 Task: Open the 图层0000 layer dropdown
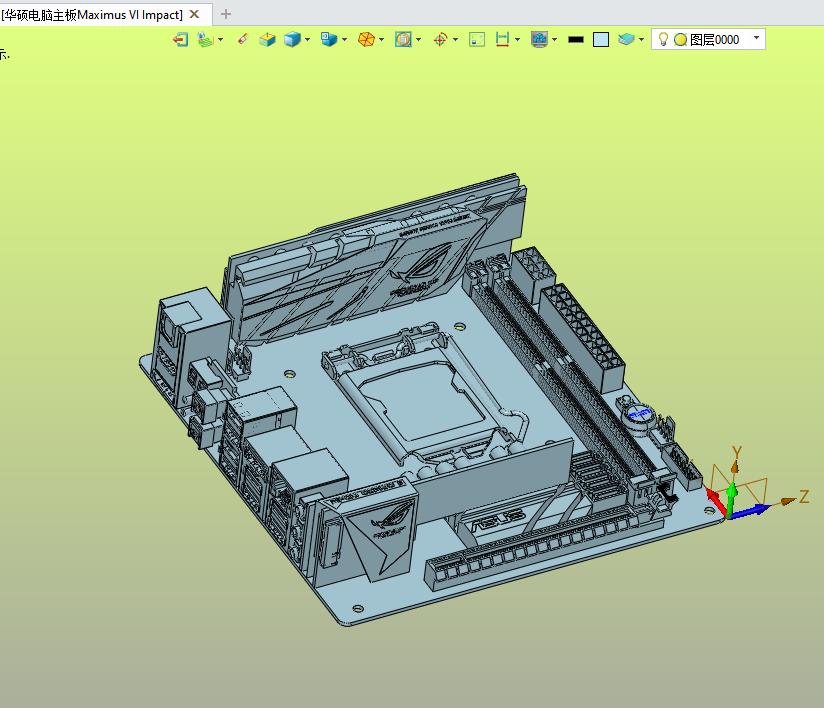point(756,38)
